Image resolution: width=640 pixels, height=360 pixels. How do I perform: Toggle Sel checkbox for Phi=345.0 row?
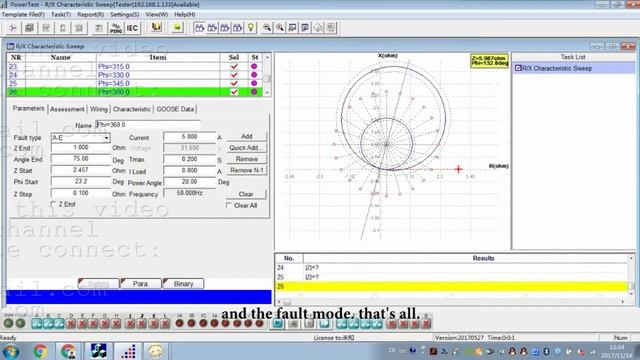click(234, 83)
